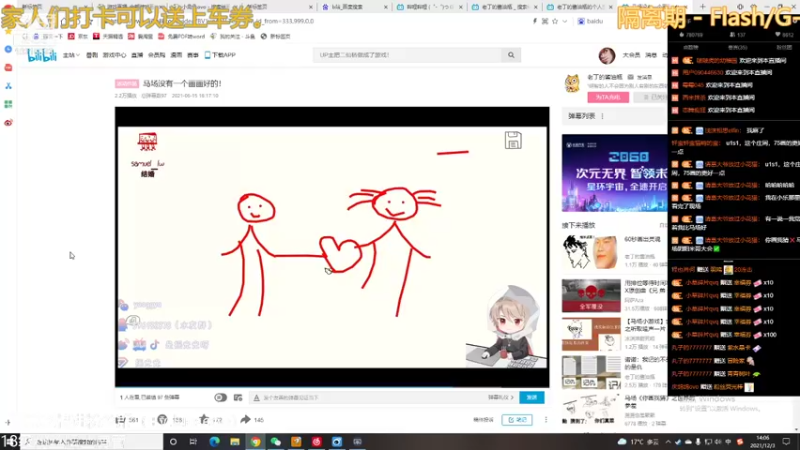Open the 会员购 nav link
Screen dimensions: 800x450
157,55
